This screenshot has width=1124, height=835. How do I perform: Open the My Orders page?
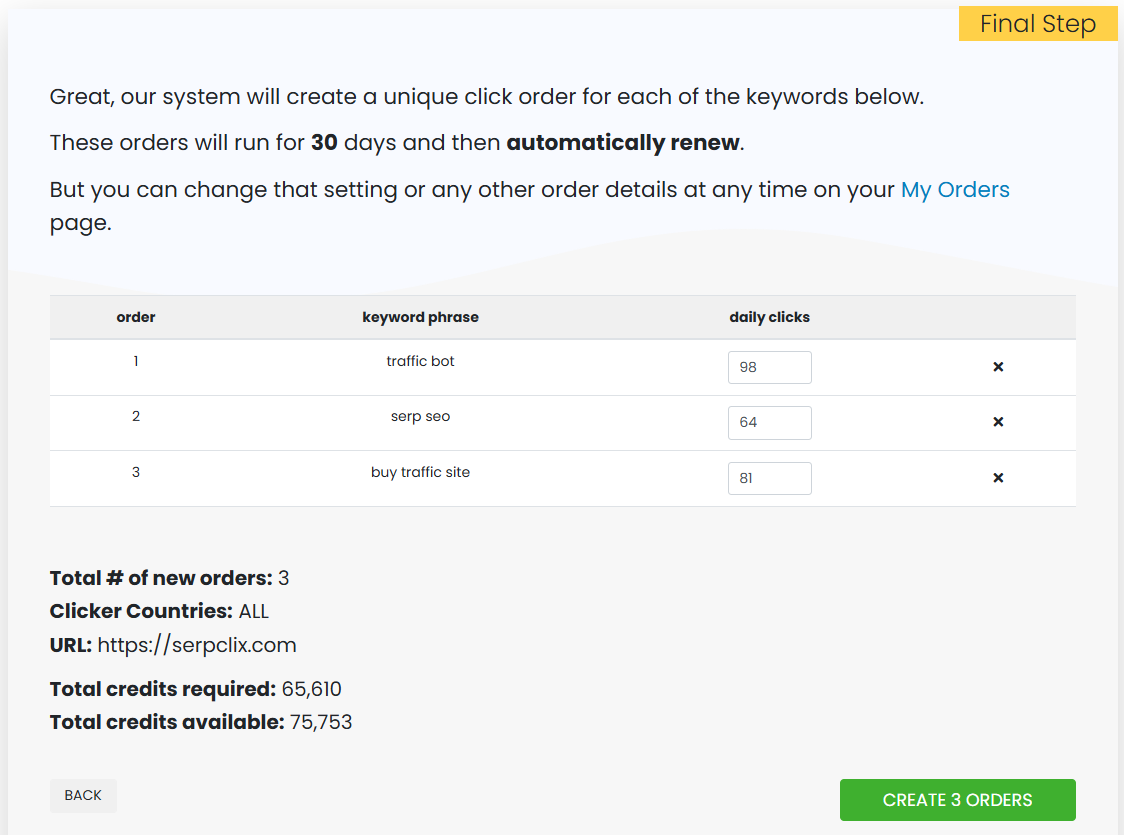[955, 189]
